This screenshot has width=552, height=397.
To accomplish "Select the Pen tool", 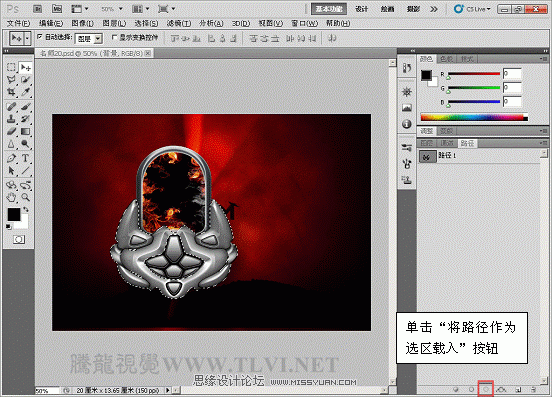I will click(11, 158).
